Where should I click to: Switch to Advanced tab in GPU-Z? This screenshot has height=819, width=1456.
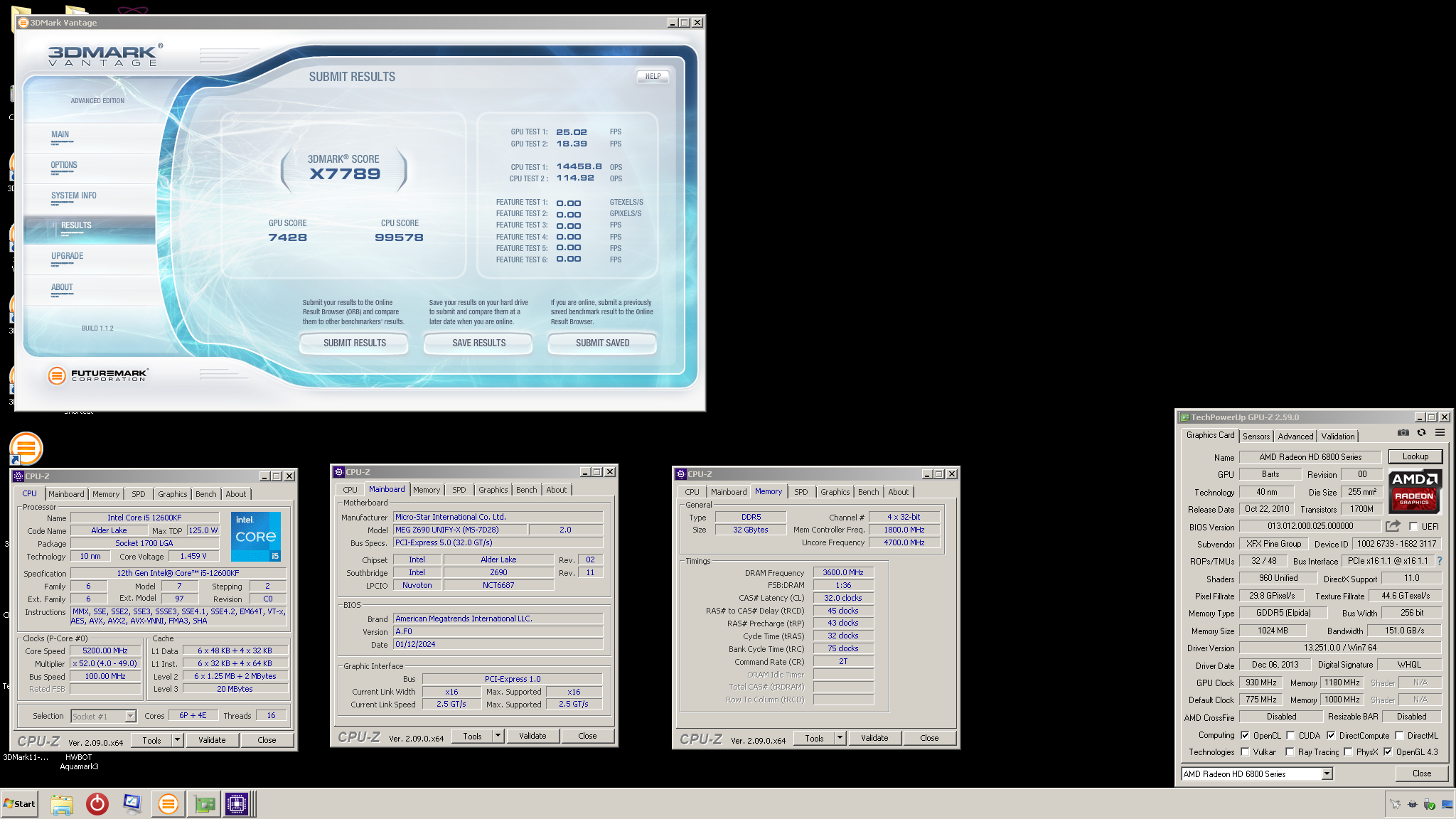click(x=1295, y=437)
